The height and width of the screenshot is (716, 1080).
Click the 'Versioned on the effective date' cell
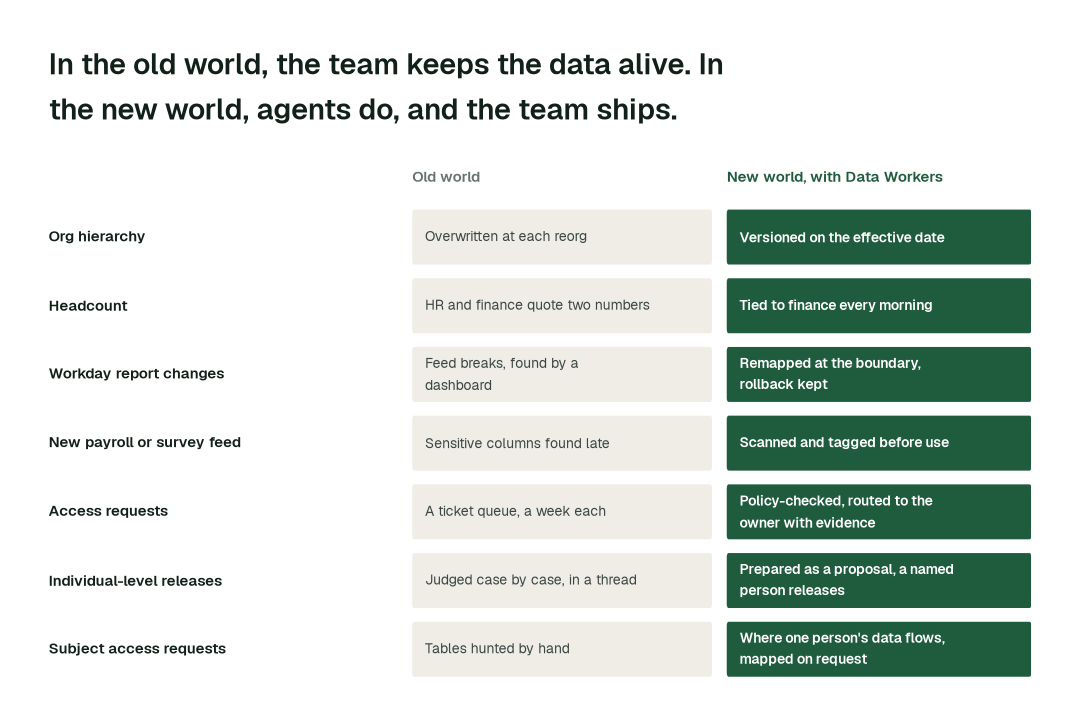878,237
